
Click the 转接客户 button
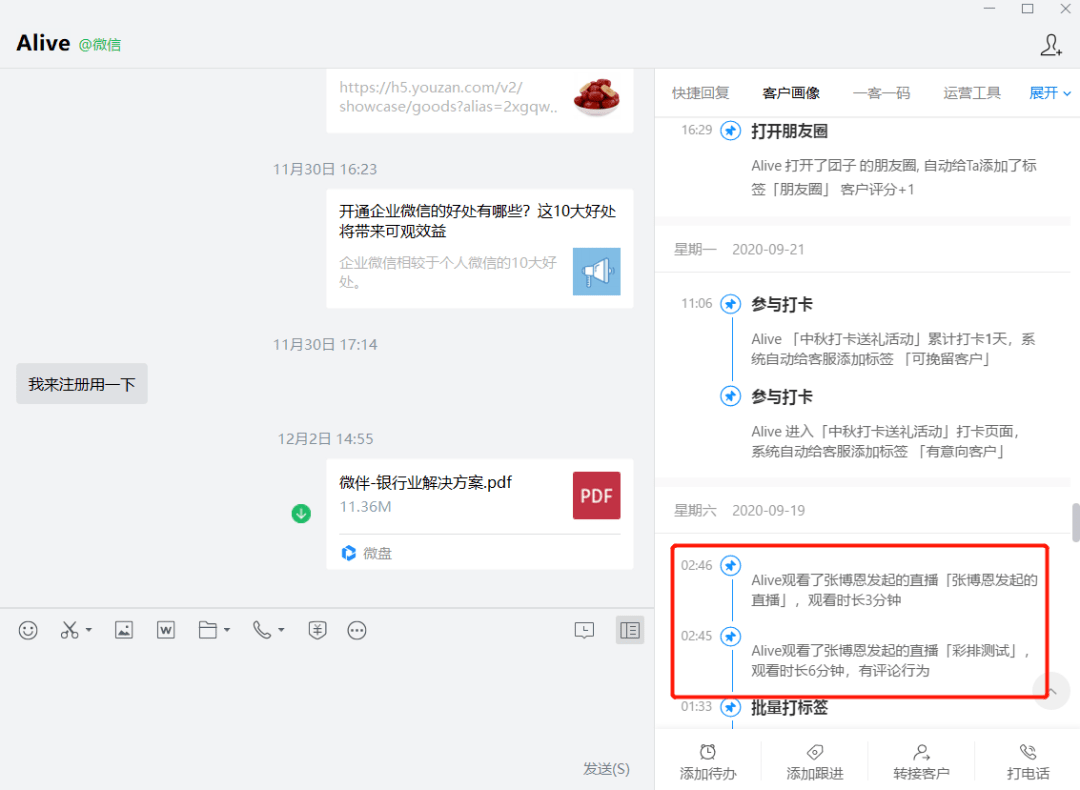922,762
